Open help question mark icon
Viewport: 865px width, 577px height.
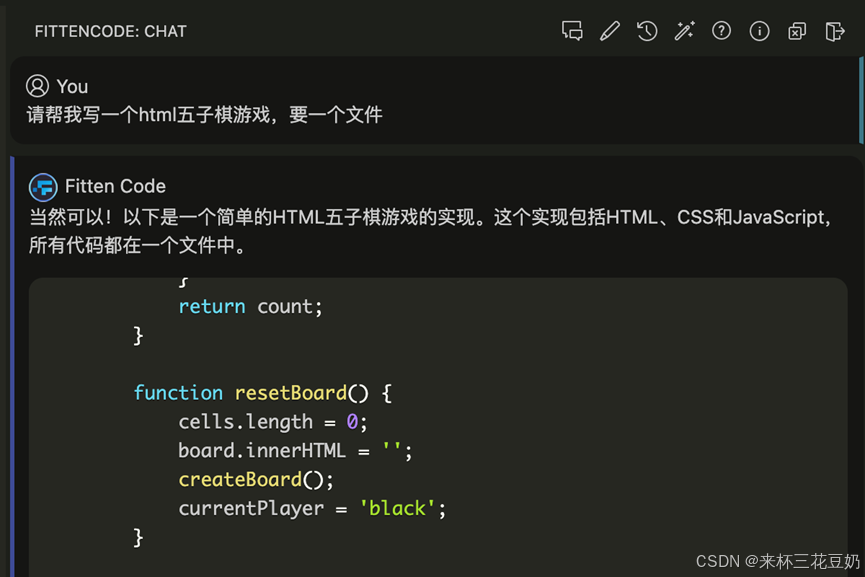pos(722,31)
